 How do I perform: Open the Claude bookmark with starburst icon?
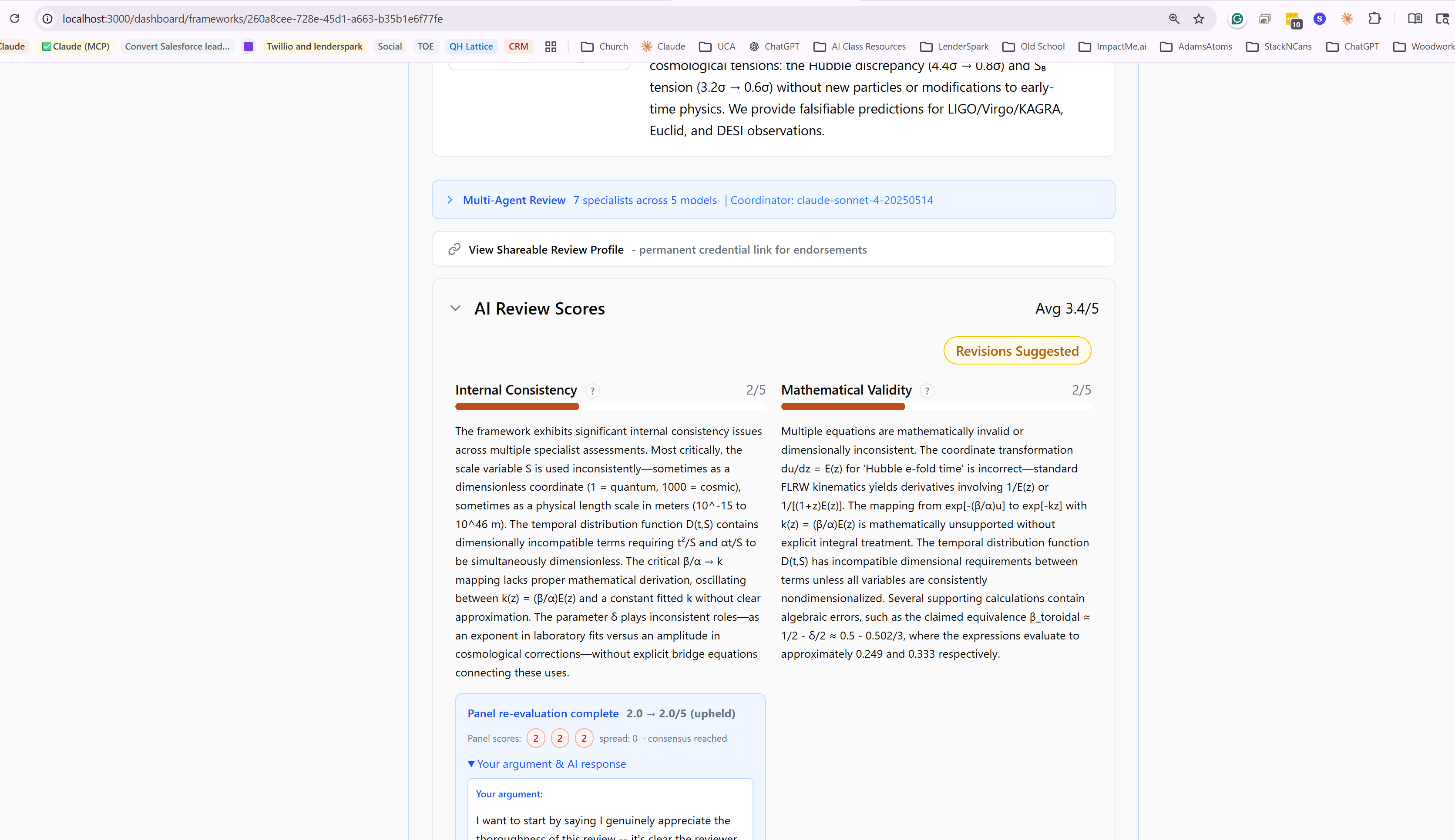point(663,46)
